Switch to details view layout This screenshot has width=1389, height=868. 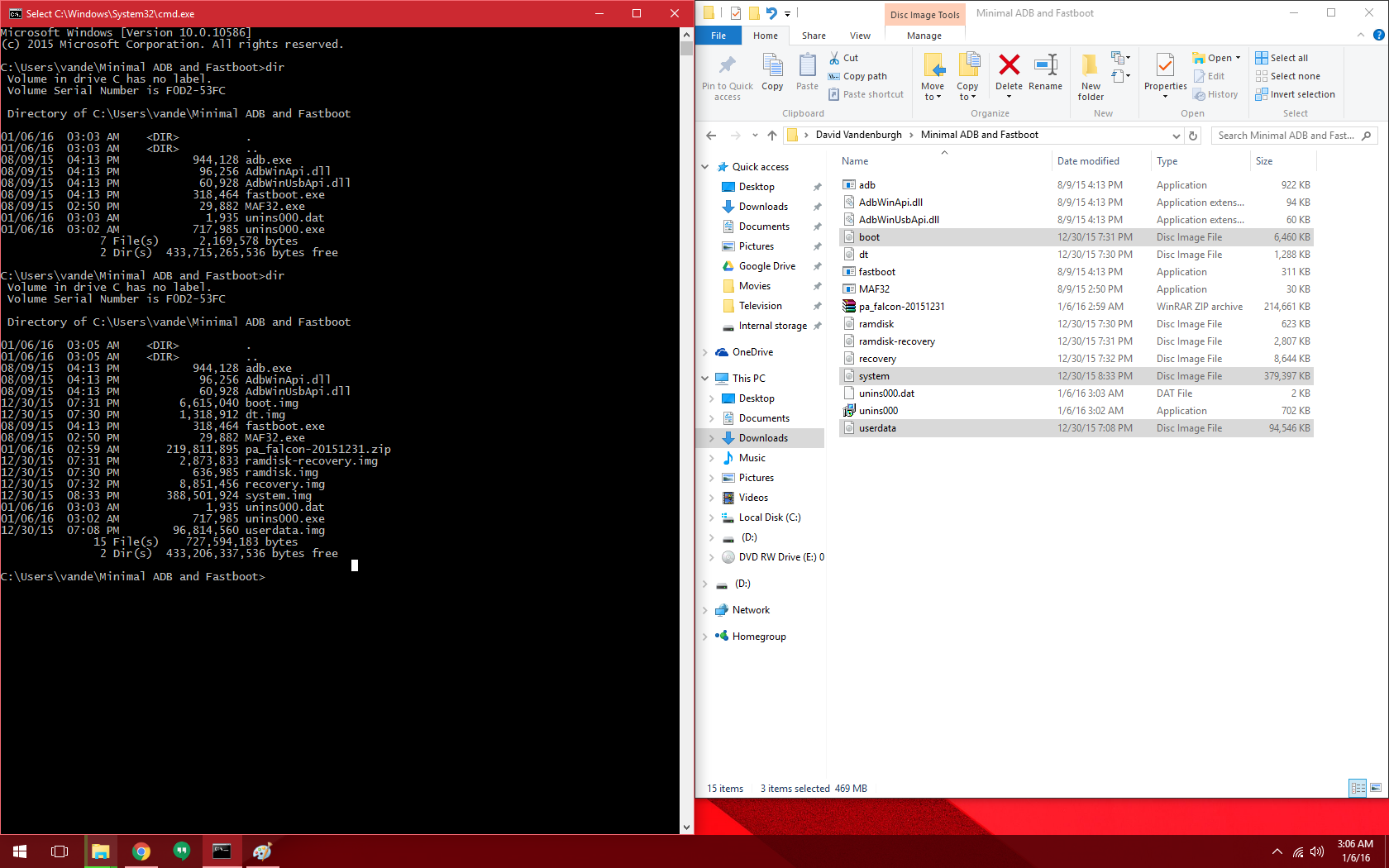pyautogui.click(x=1358, y=788)
